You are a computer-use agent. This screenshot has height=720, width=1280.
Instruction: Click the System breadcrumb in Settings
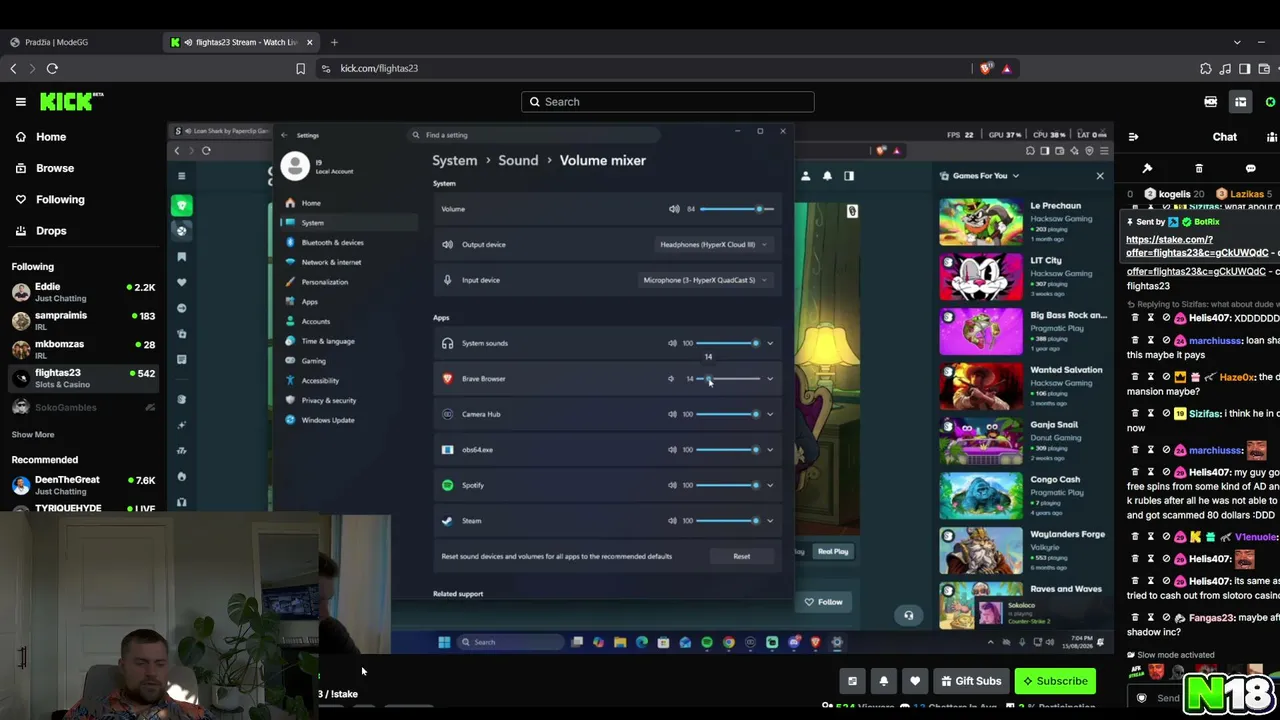click(x=455, y=160)
